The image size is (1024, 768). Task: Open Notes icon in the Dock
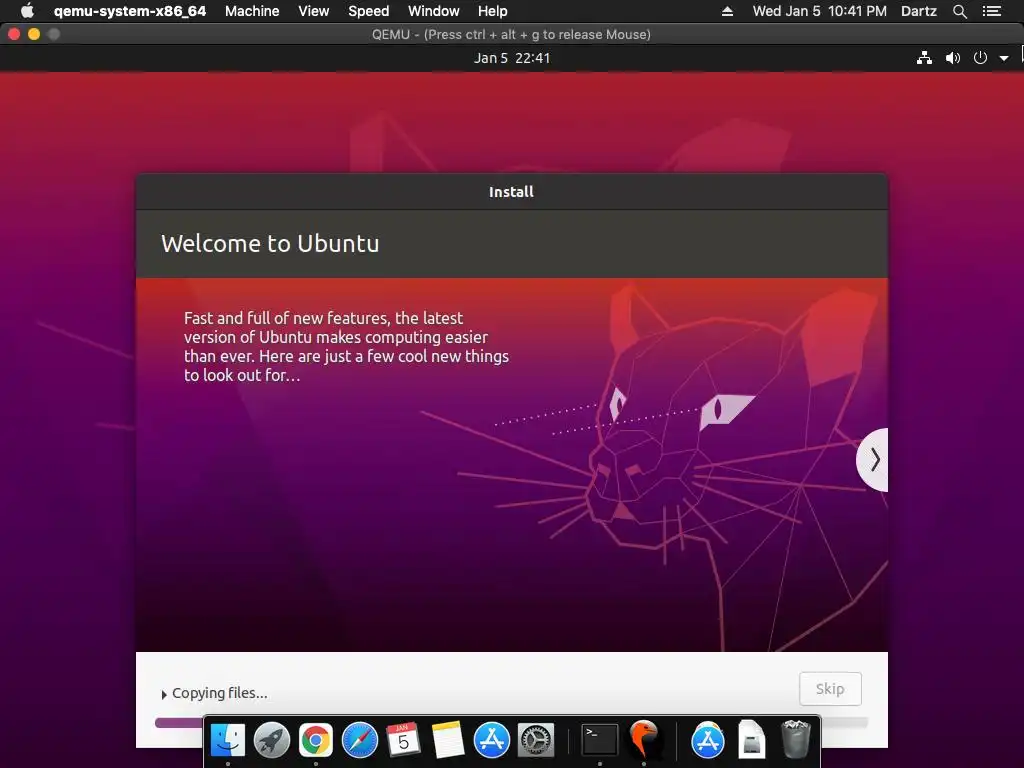point(447,741)
